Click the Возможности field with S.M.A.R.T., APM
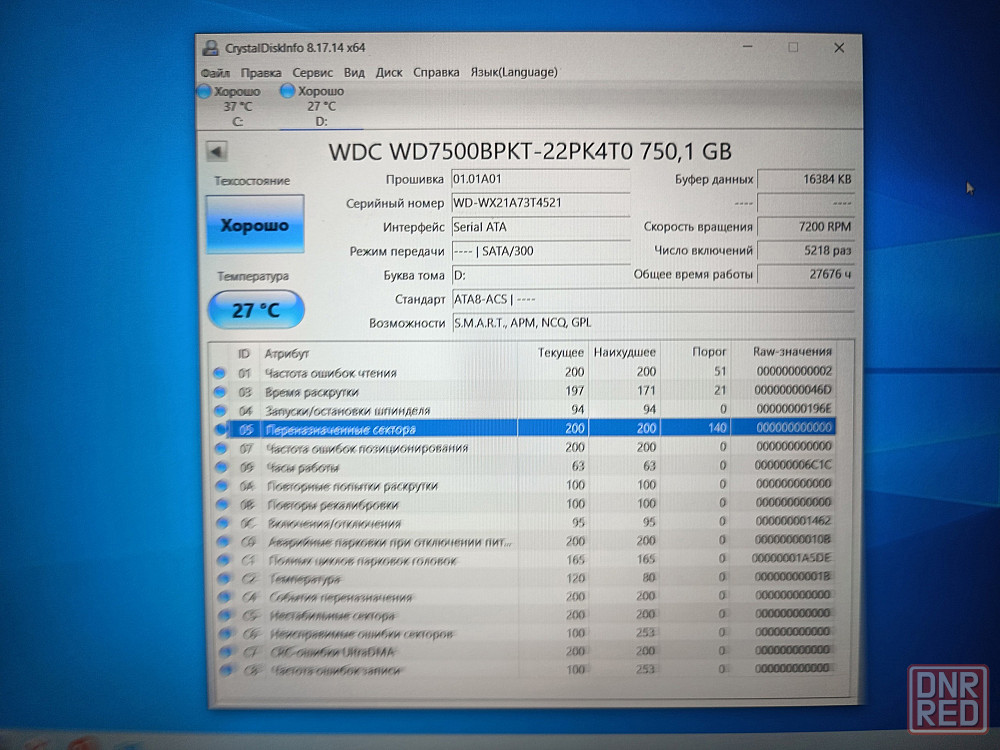 (652, 323)
